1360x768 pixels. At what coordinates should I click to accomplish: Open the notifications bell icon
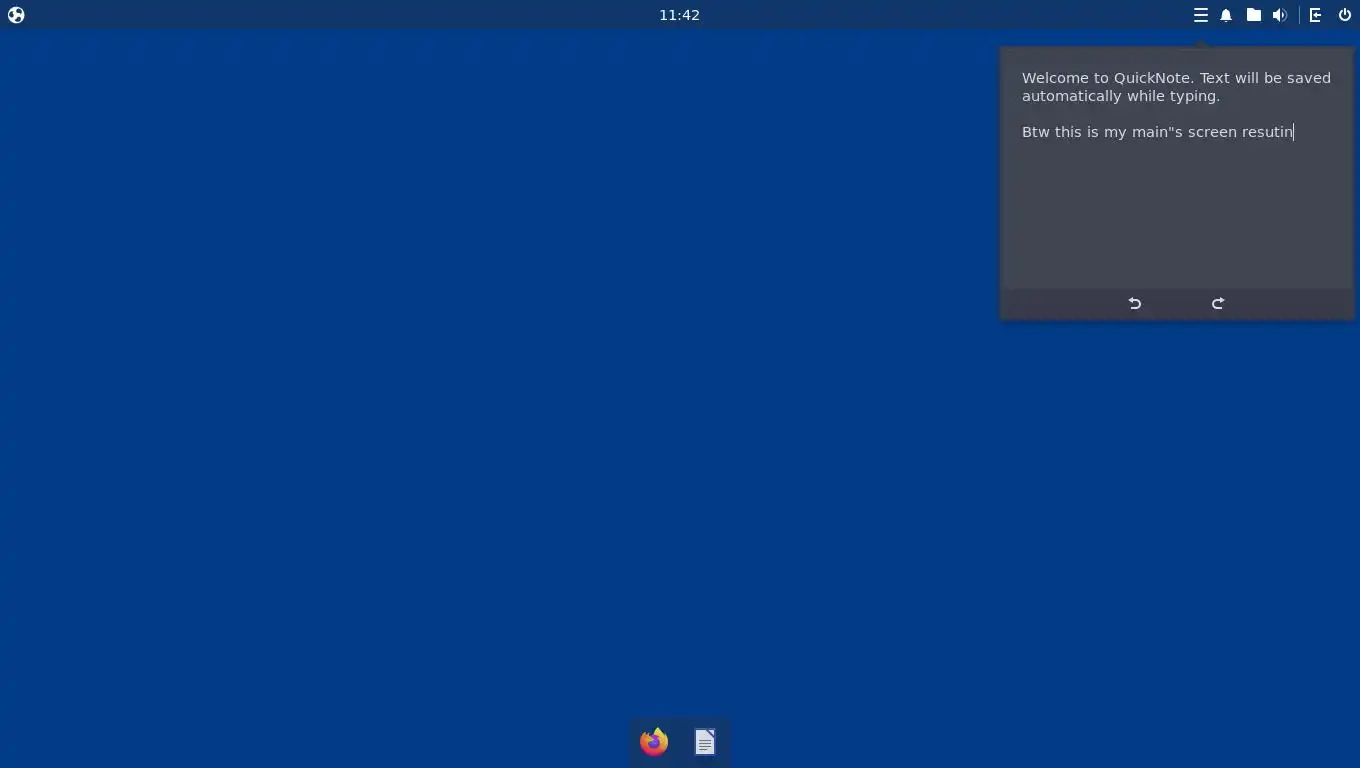1226,15
